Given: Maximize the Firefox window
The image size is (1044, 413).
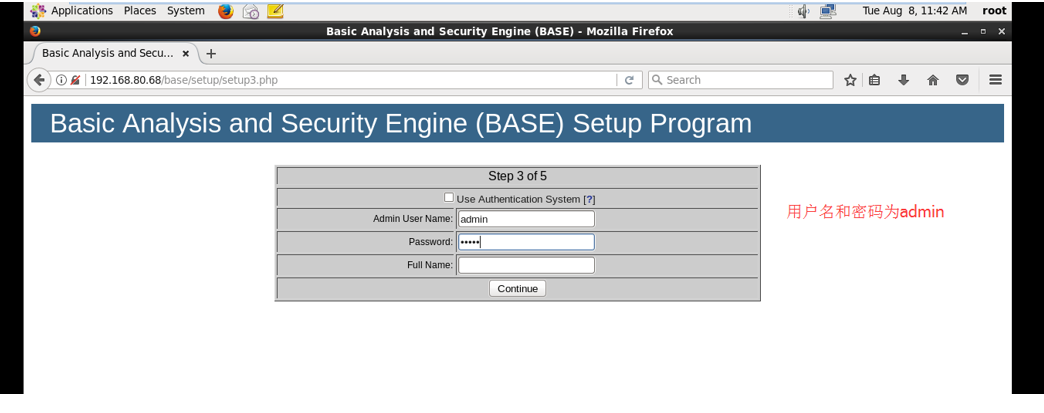Looking at the screenshot, I should 983,31.
